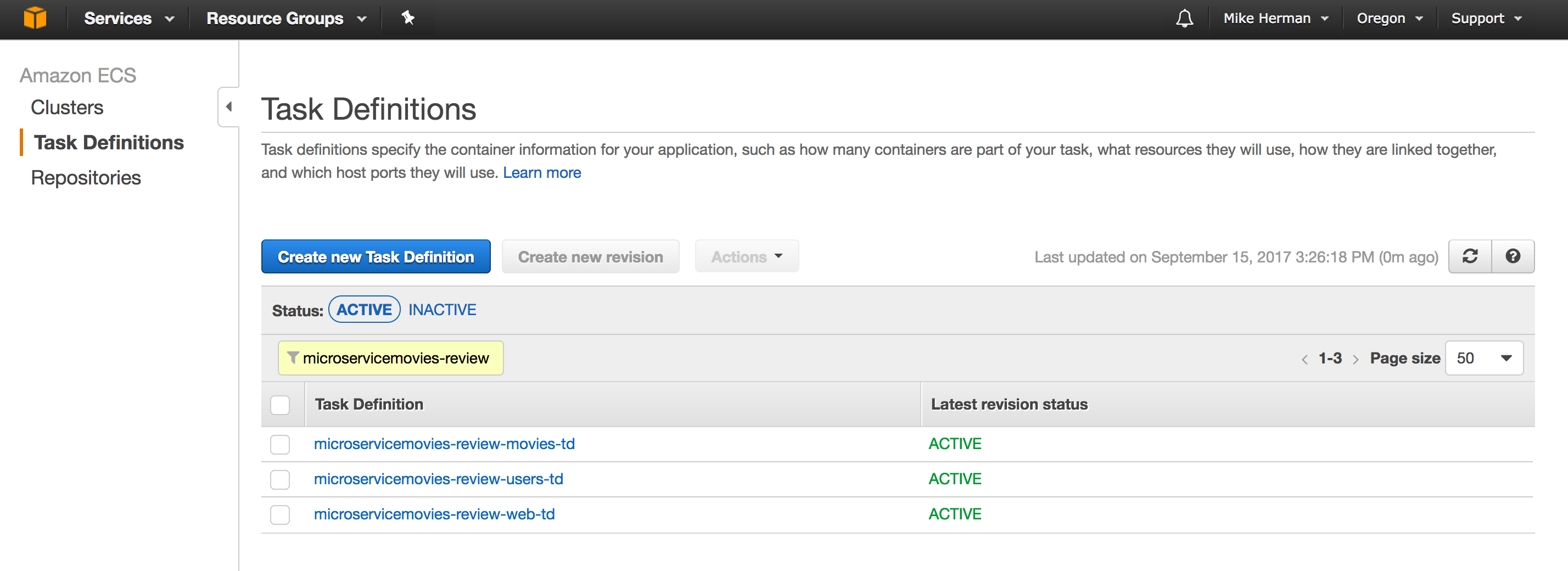
Task: Click the pin shortcut icon in navbar
Action: (407, 18)
